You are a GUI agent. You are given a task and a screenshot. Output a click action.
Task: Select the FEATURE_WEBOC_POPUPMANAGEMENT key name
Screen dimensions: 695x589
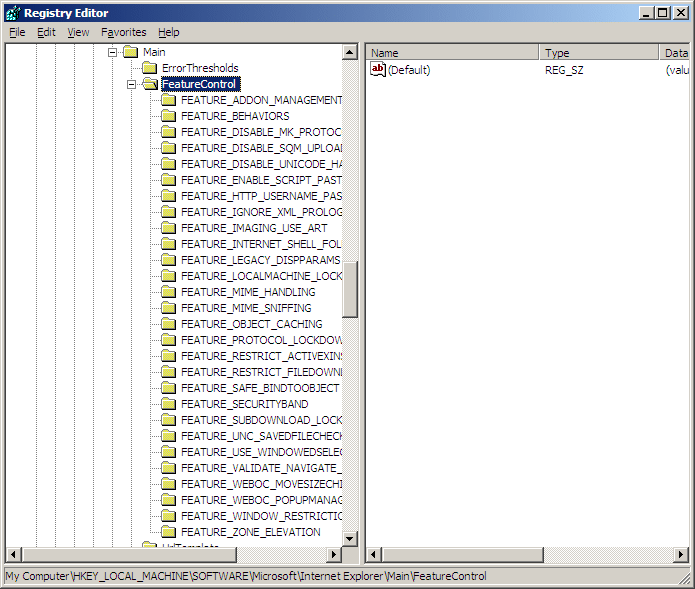click(261, 500)
